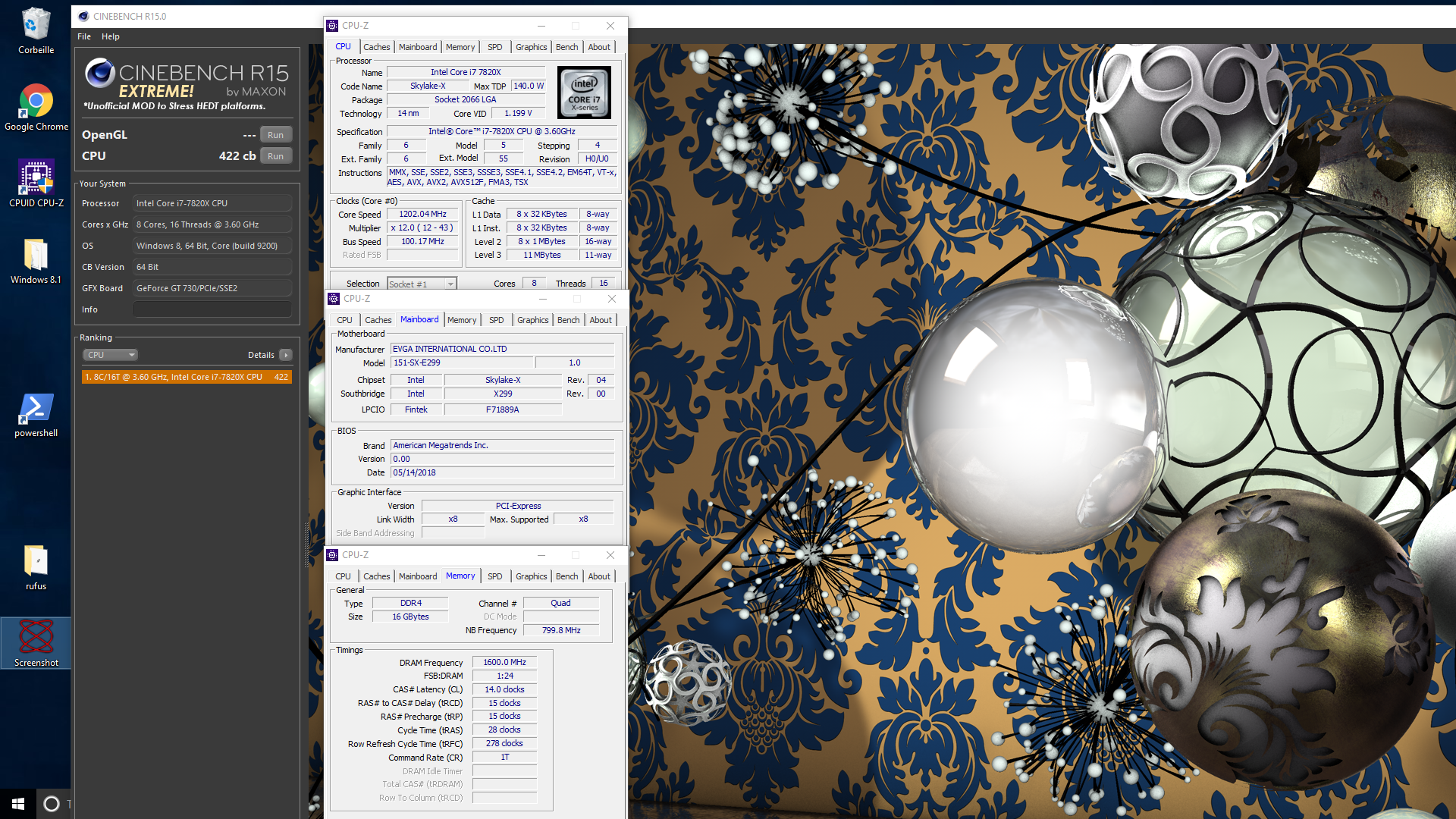The height and width of the screenshot is (819, 1456).
Task: Select Graphics tab in middle CPU-Z window
Action: (533, 320)
